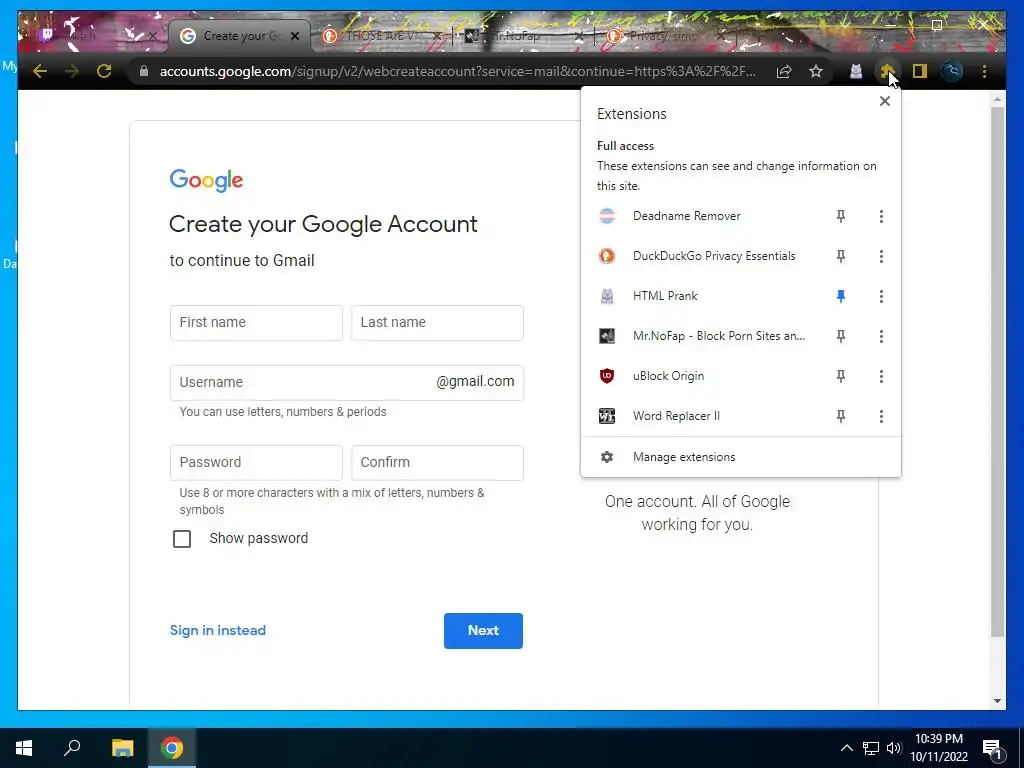1024x768 pixels.
Task: Show hidden system tray icons
Action: pos(846,748)
